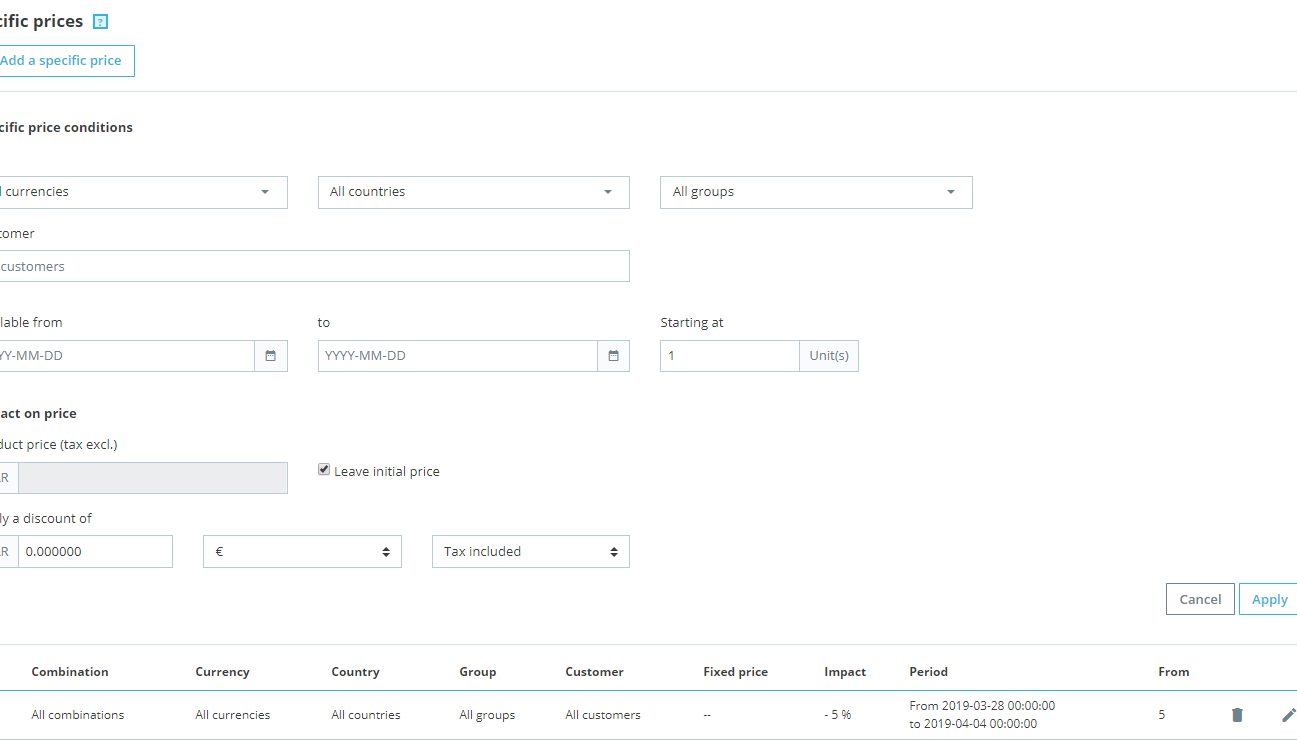Open the All countries dropdown
This screenshot has width=1297, height=745.
click(474, 192)
